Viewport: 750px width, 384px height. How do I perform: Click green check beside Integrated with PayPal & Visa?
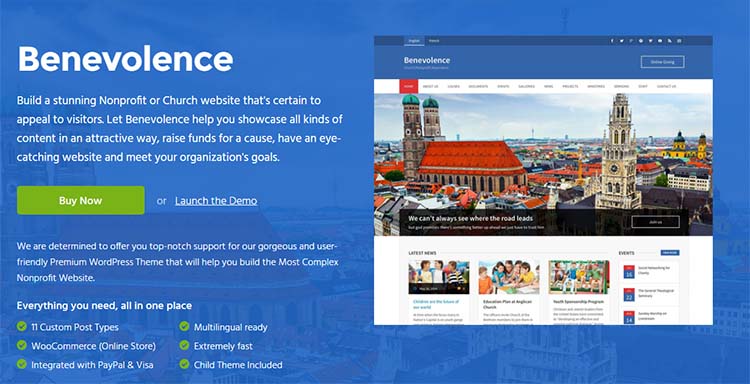pos(22,364)
